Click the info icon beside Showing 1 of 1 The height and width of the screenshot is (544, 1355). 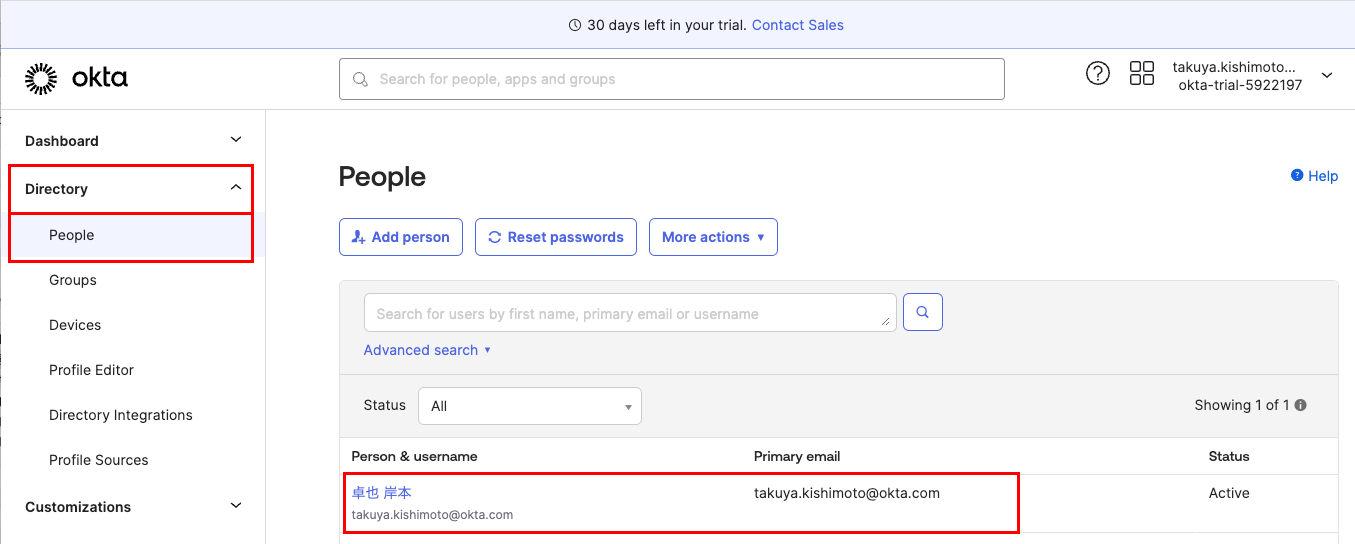click(x=1300, y=405)
